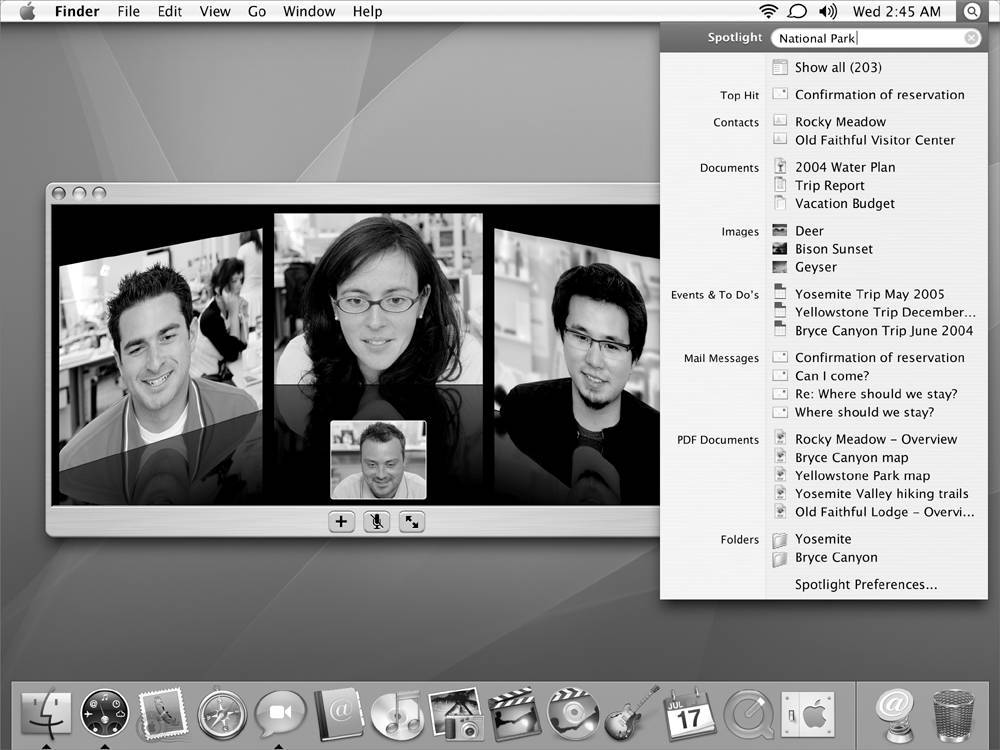Viewport: 1000px width, 750px height.
Task: Open the Vacation Budget document
Action: (x=844, y=203)
